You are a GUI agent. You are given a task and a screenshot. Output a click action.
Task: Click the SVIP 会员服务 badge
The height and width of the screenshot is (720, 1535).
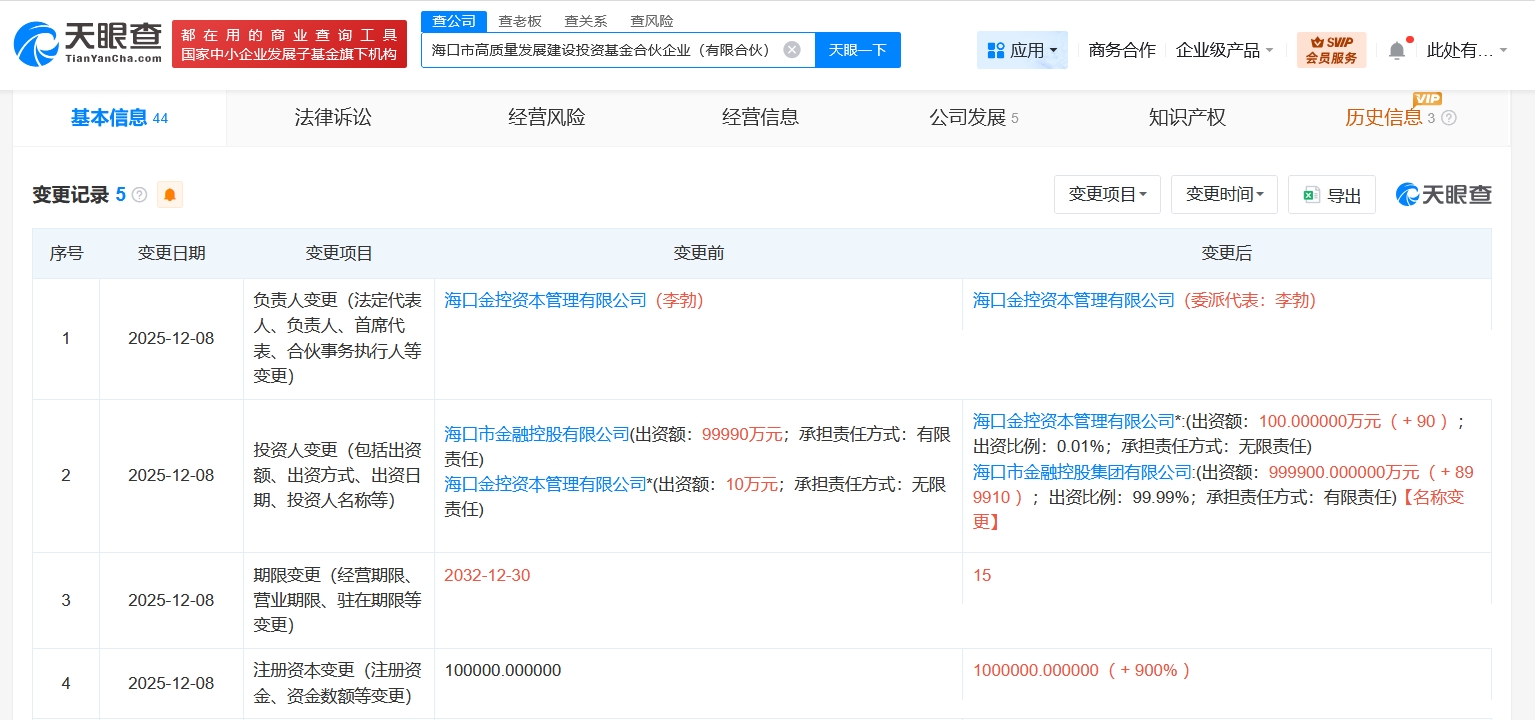1331,50
